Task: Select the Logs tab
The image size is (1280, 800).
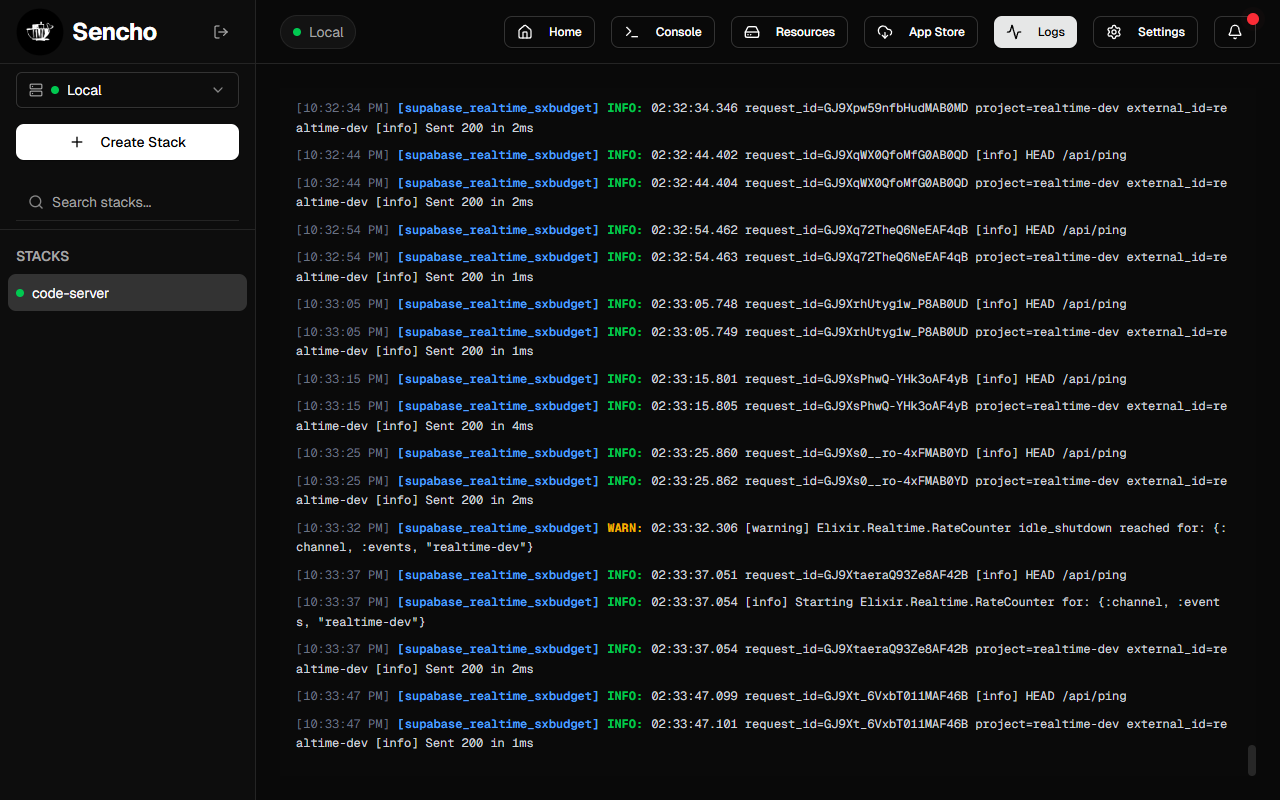Action: [1035, 32]
